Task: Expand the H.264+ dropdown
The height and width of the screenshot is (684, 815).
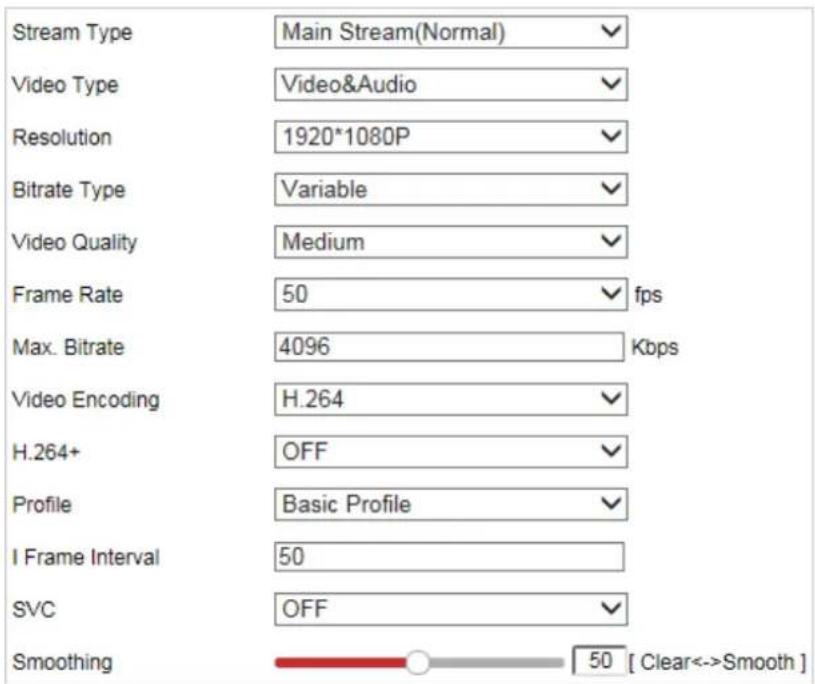Action: tap(451, 452)
